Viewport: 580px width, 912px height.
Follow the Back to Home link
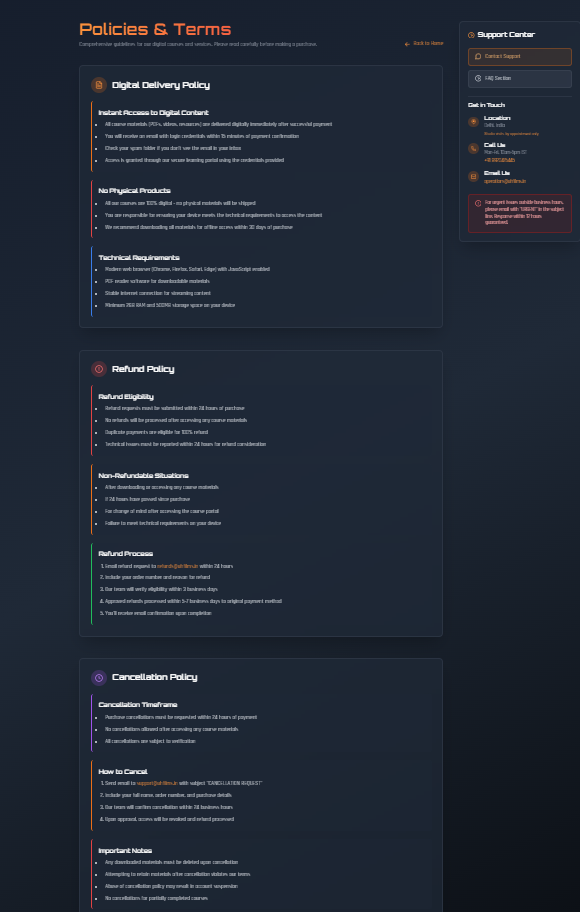tap(424, 44)
